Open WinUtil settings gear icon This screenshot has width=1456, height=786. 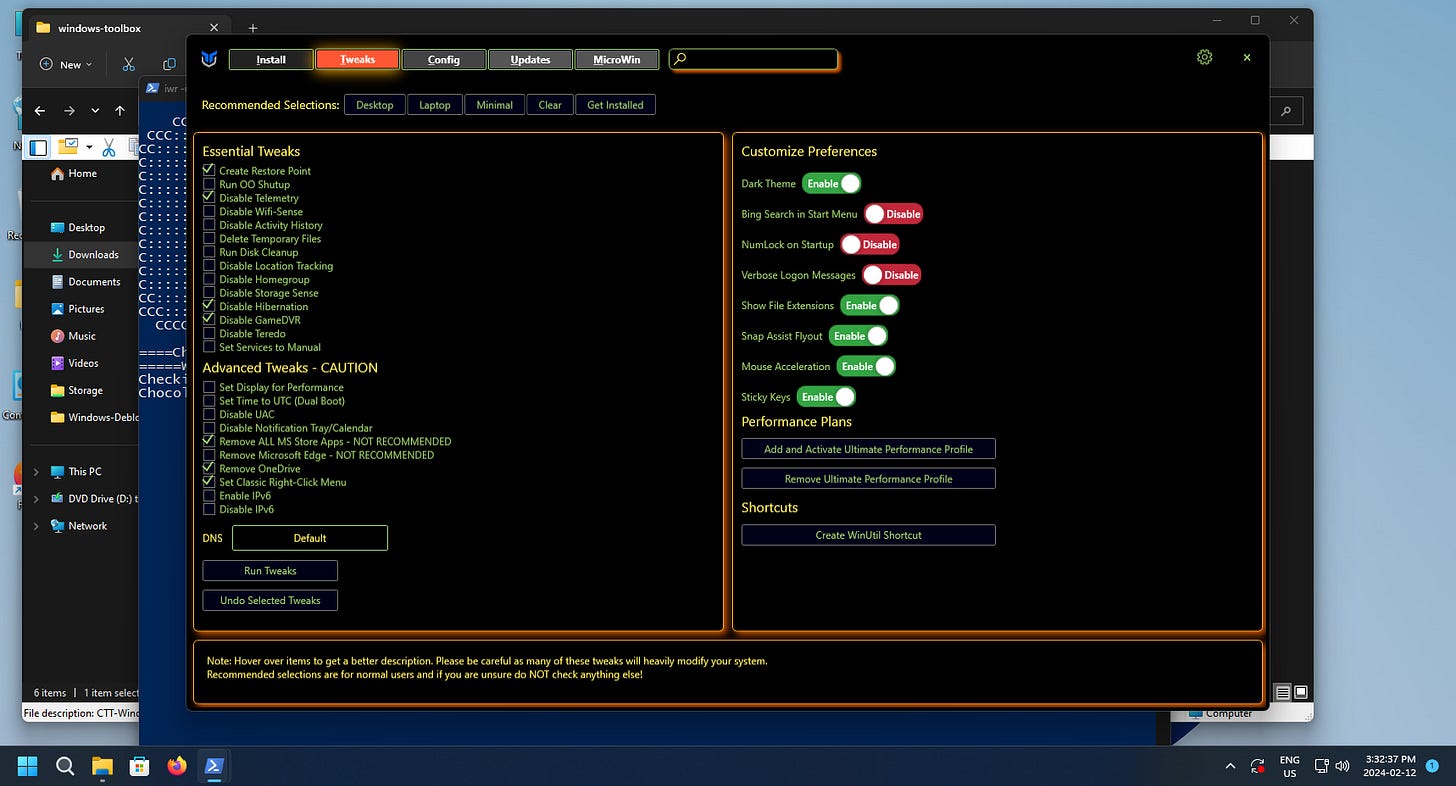pos(1204,58)
